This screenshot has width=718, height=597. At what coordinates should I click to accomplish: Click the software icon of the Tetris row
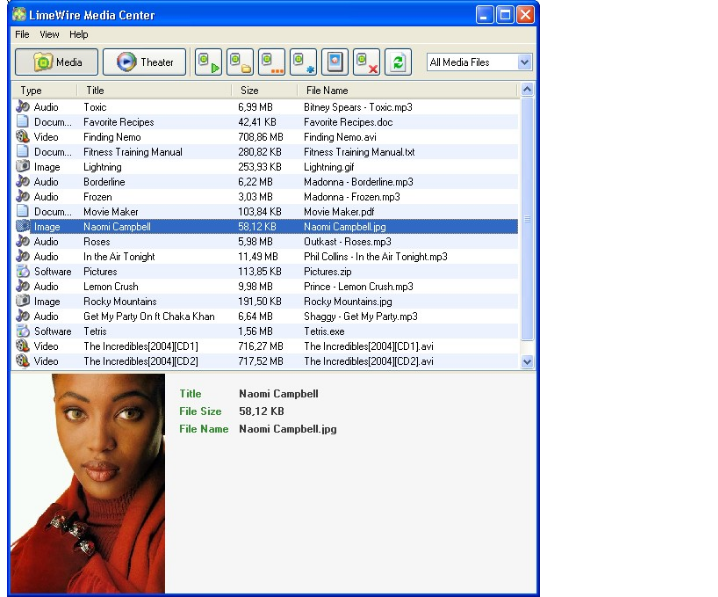23,331
